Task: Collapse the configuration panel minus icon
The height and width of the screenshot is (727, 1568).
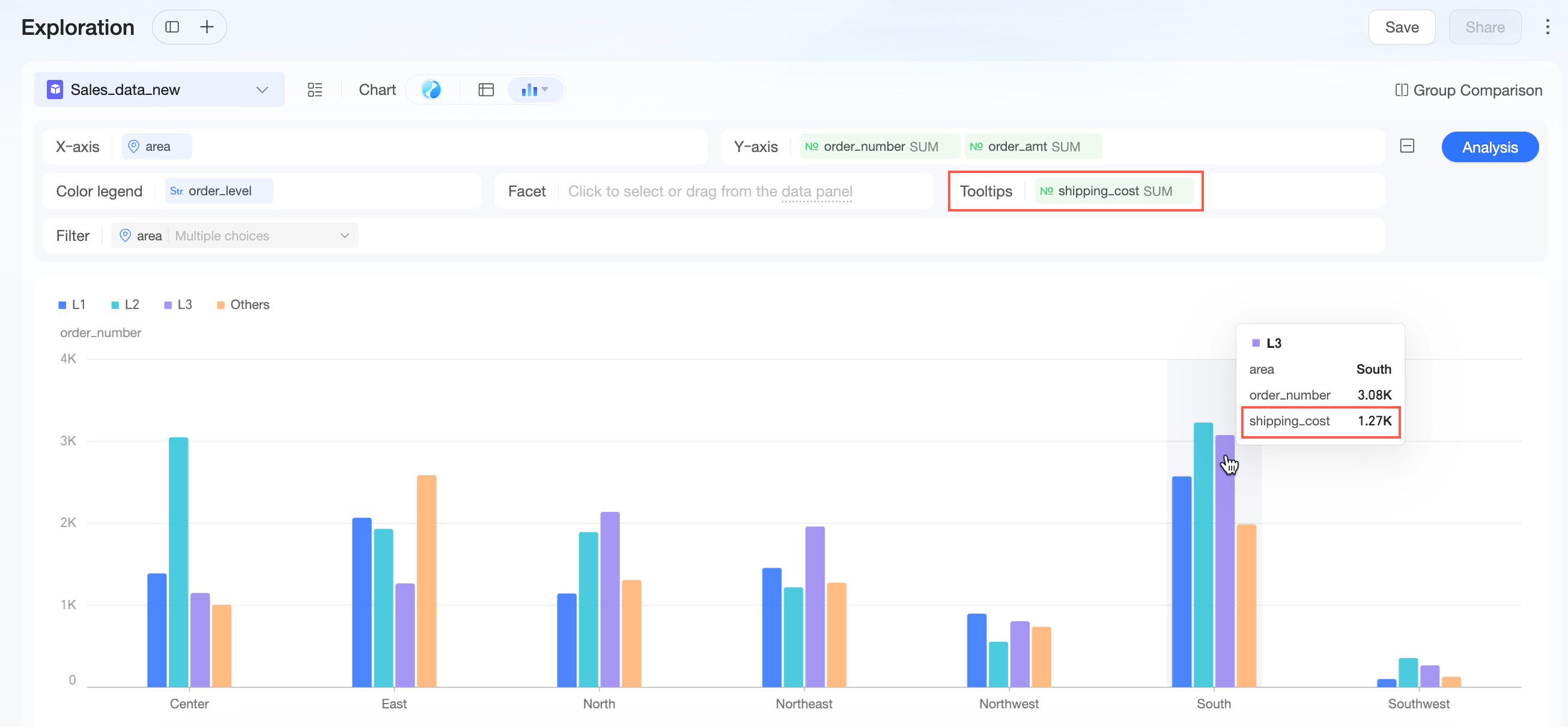Action: 1407,146
